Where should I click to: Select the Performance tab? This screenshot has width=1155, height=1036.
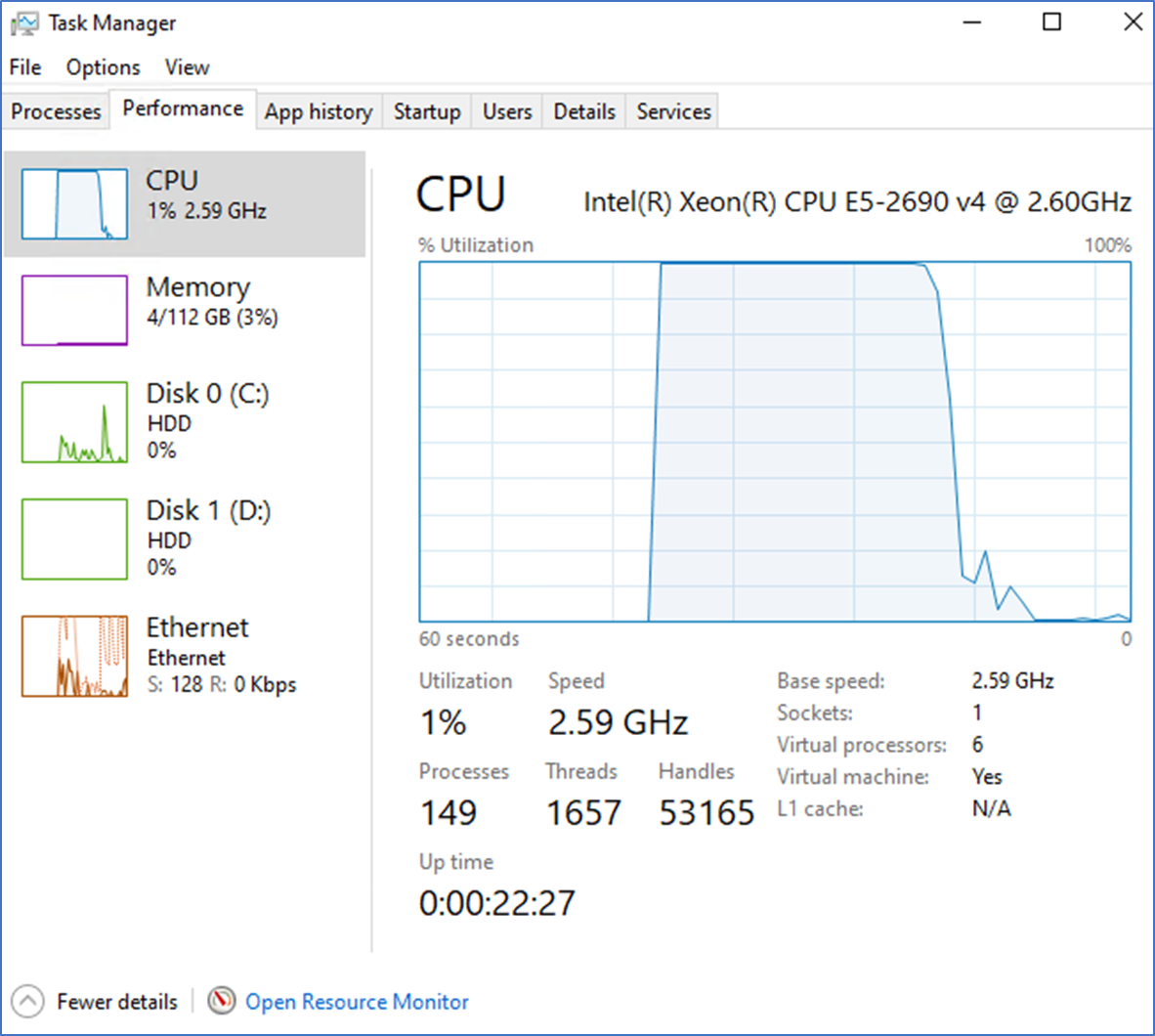pos(183,109)
